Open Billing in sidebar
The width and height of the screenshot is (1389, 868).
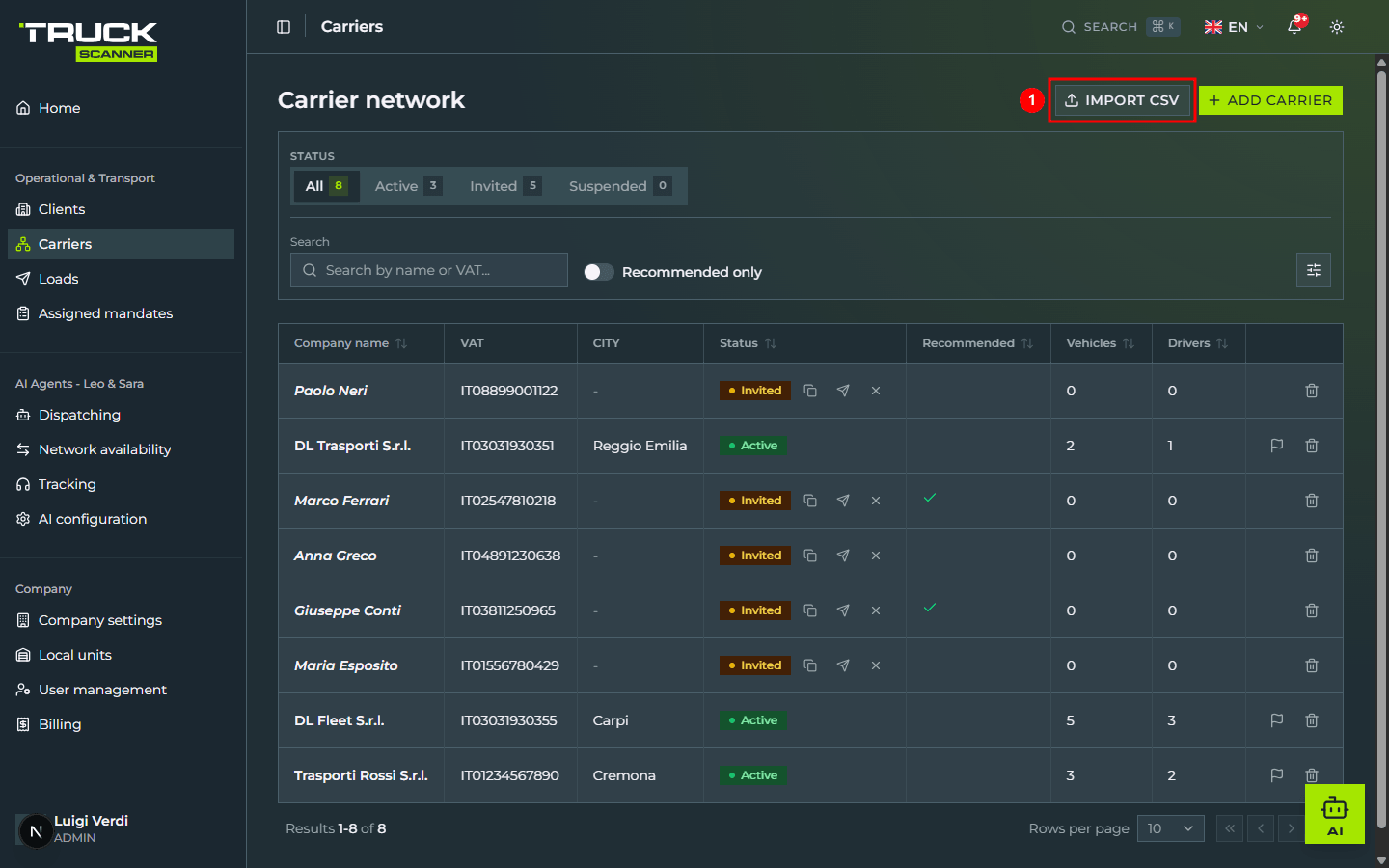tap(121, 724)
